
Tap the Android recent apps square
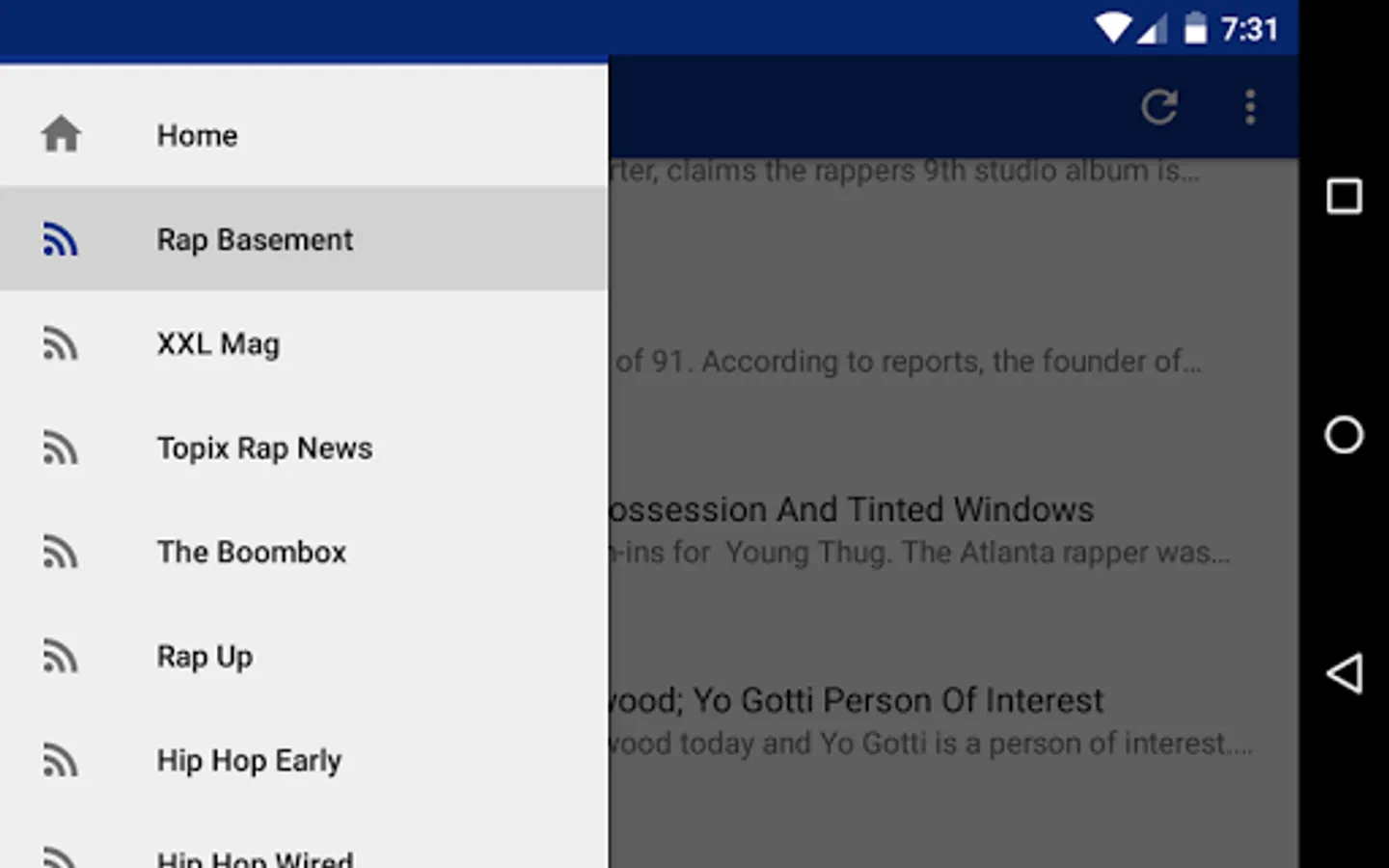[x=1344, y=196]
